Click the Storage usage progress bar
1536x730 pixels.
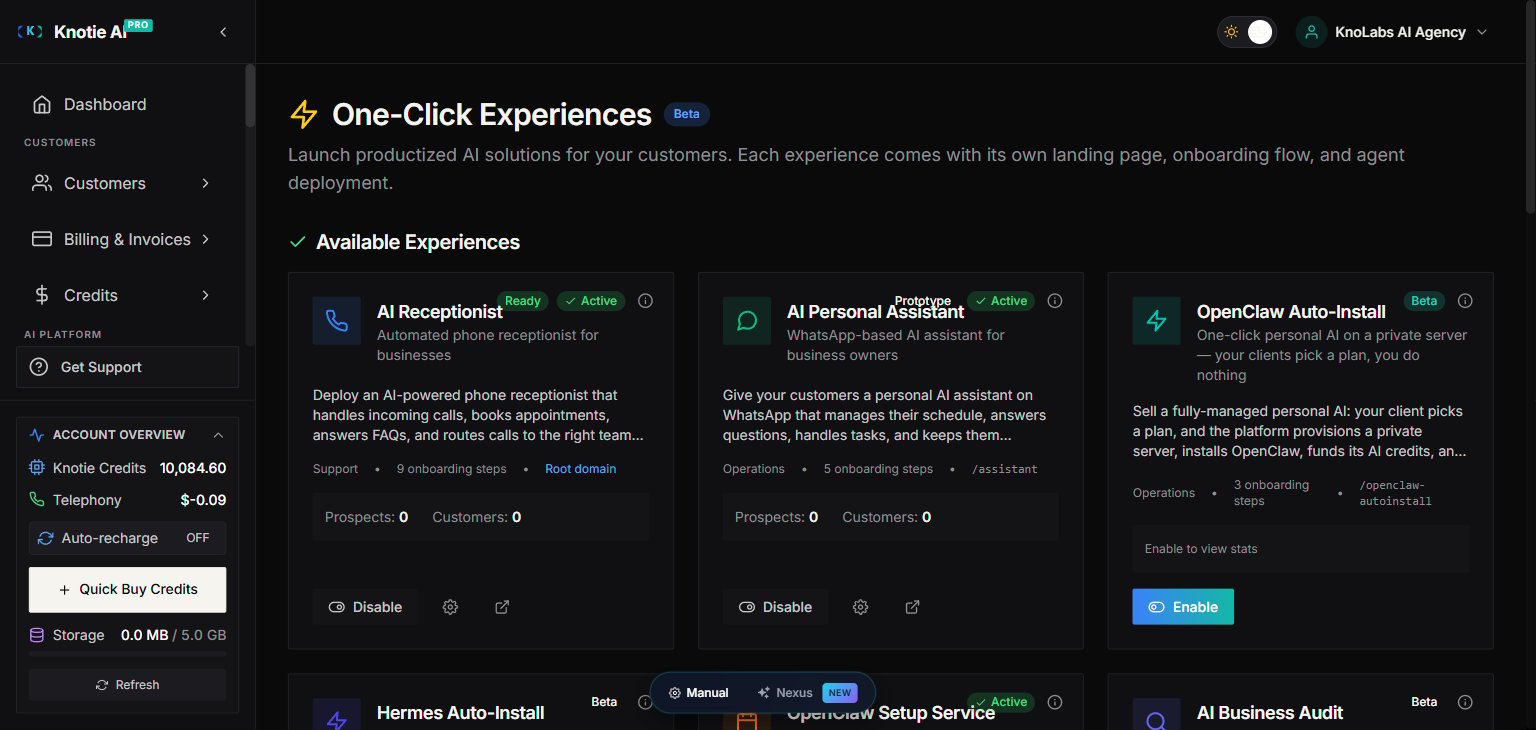tap(127, 653)
